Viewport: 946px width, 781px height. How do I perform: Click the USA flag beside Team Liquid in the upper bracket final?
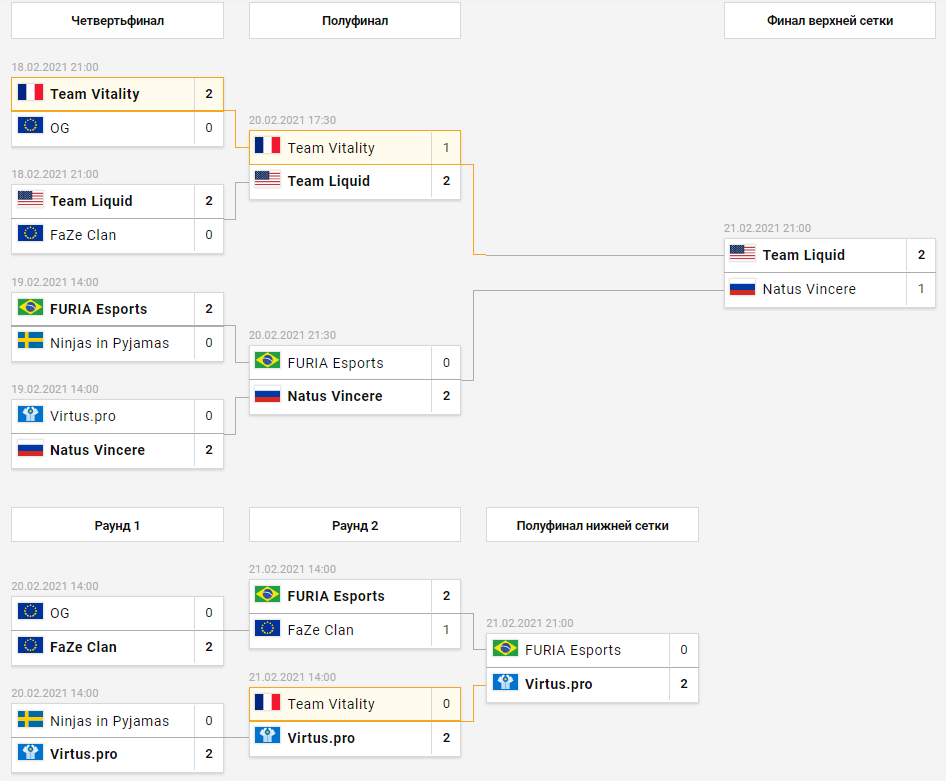[x=742, y=253]
